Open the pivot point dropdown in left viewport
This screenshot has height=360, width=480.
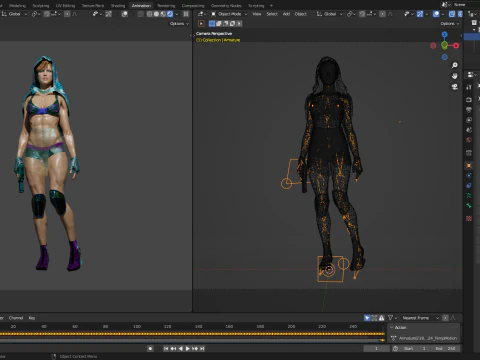[35, 14]
